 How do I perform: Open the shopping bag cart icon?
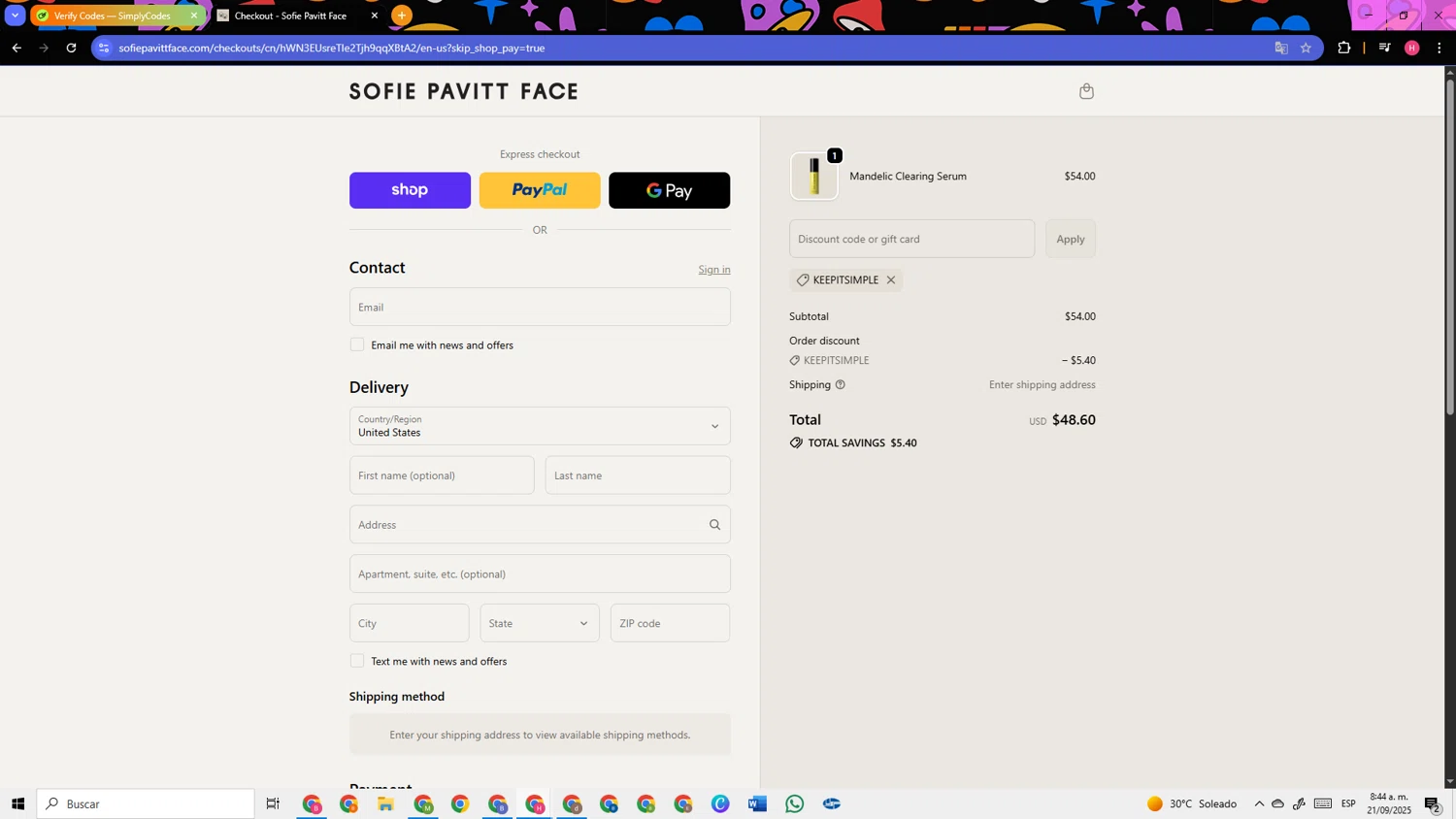pyautogui.click(x=1086, y=91)
